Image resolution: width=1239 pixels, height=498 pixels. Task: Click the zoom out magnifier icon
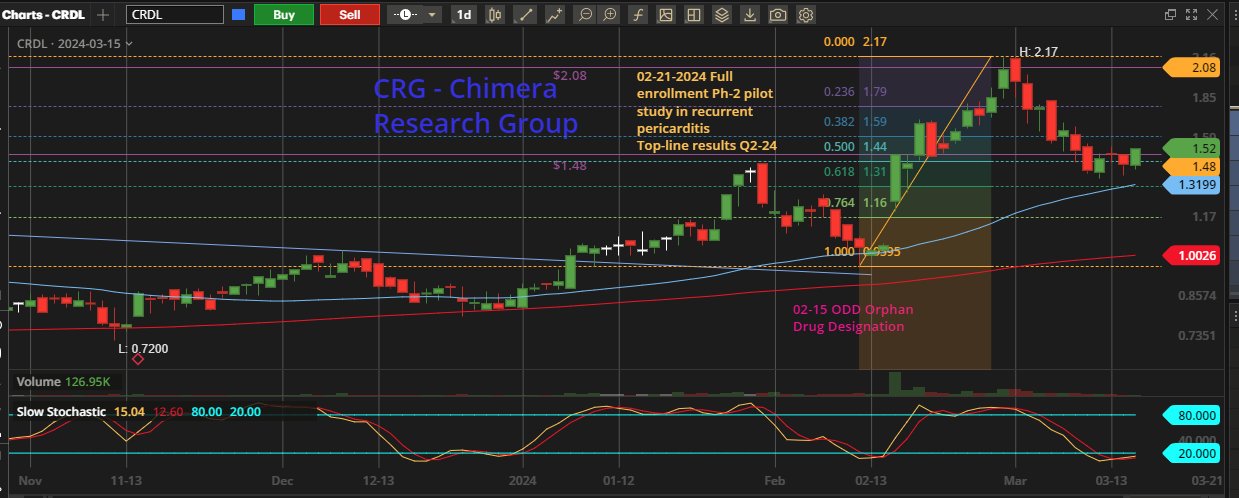click(584, 15)
